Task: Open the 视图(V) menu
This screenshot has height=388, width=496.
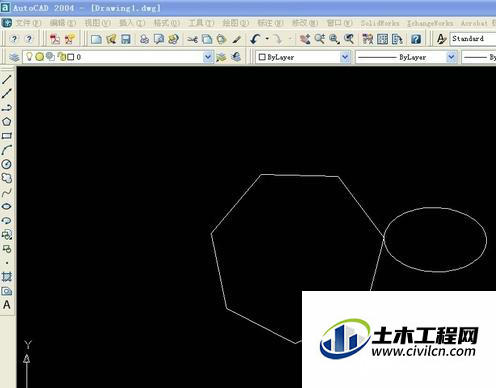Action: (97, 23)
